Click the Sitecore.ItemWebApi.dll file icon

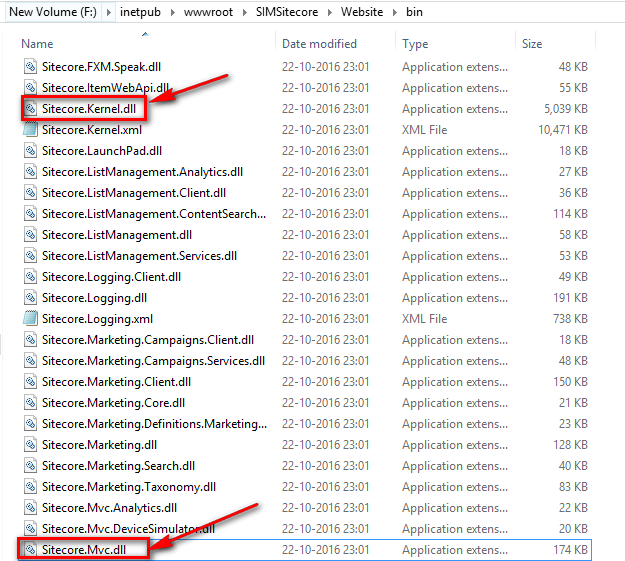tap(30, 87)
